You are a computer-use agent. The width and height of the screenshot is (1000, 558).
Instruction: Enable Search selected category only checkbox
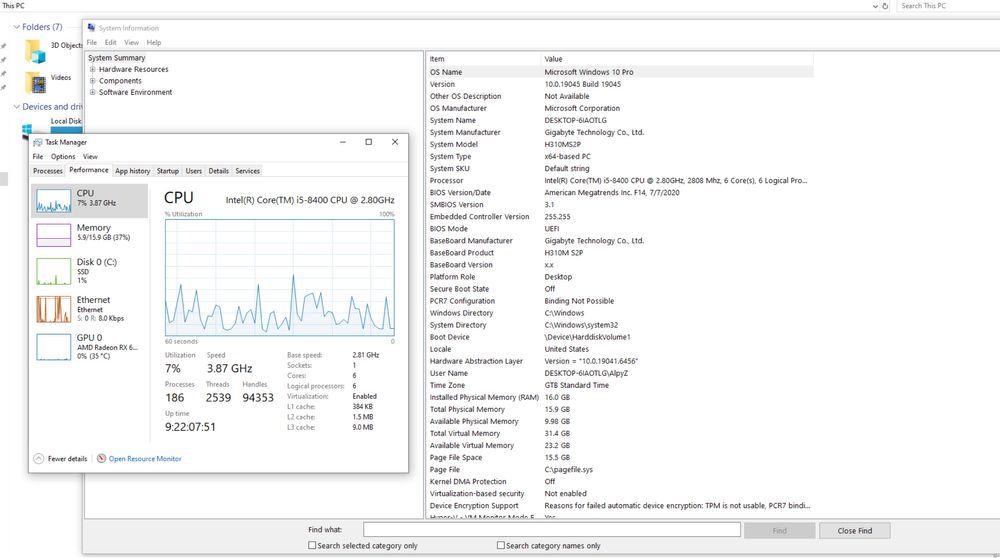click(312, 545)
